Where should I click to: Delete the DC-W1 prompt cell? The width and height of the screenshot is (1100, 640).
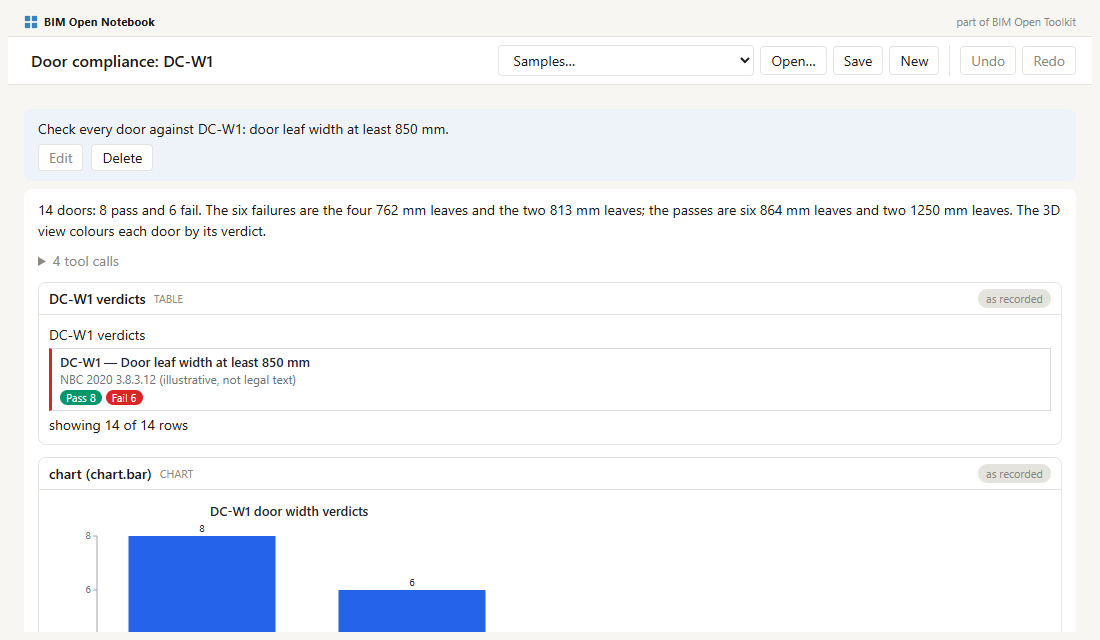[122, 158]
